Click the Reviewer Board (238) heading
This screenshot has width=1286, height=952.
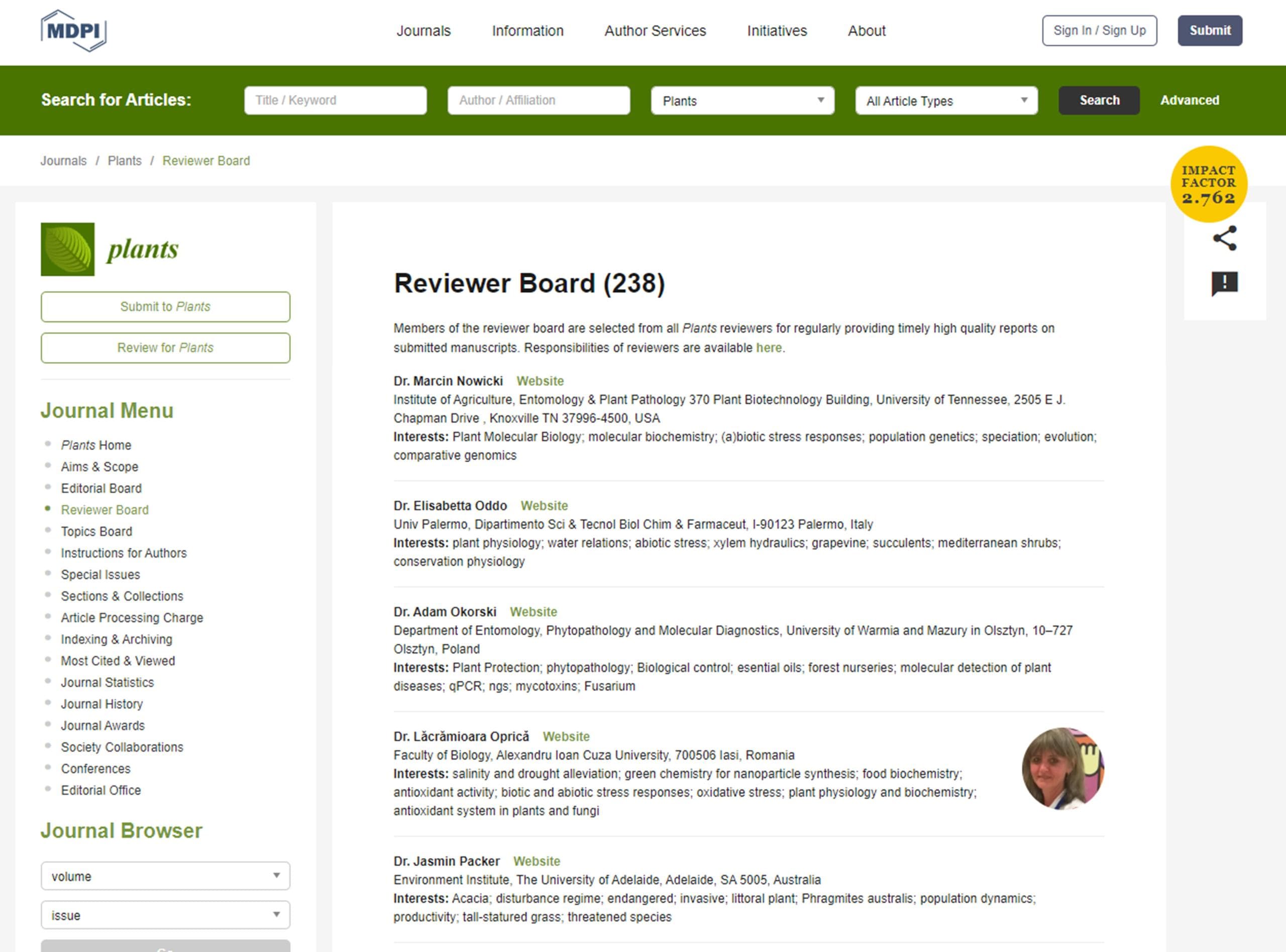tap(529, 283)
